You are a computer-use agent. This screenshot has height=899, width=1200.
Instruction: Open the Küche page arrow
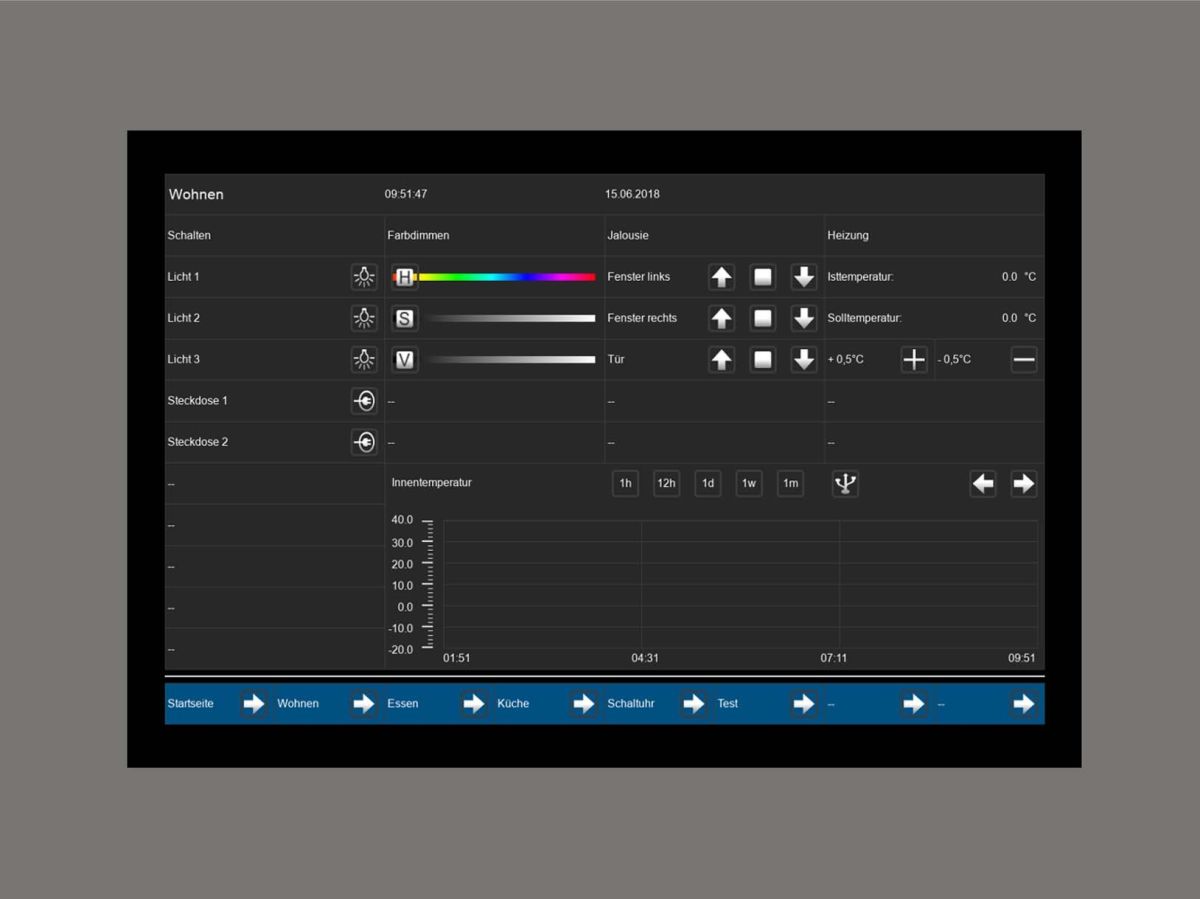584,704
